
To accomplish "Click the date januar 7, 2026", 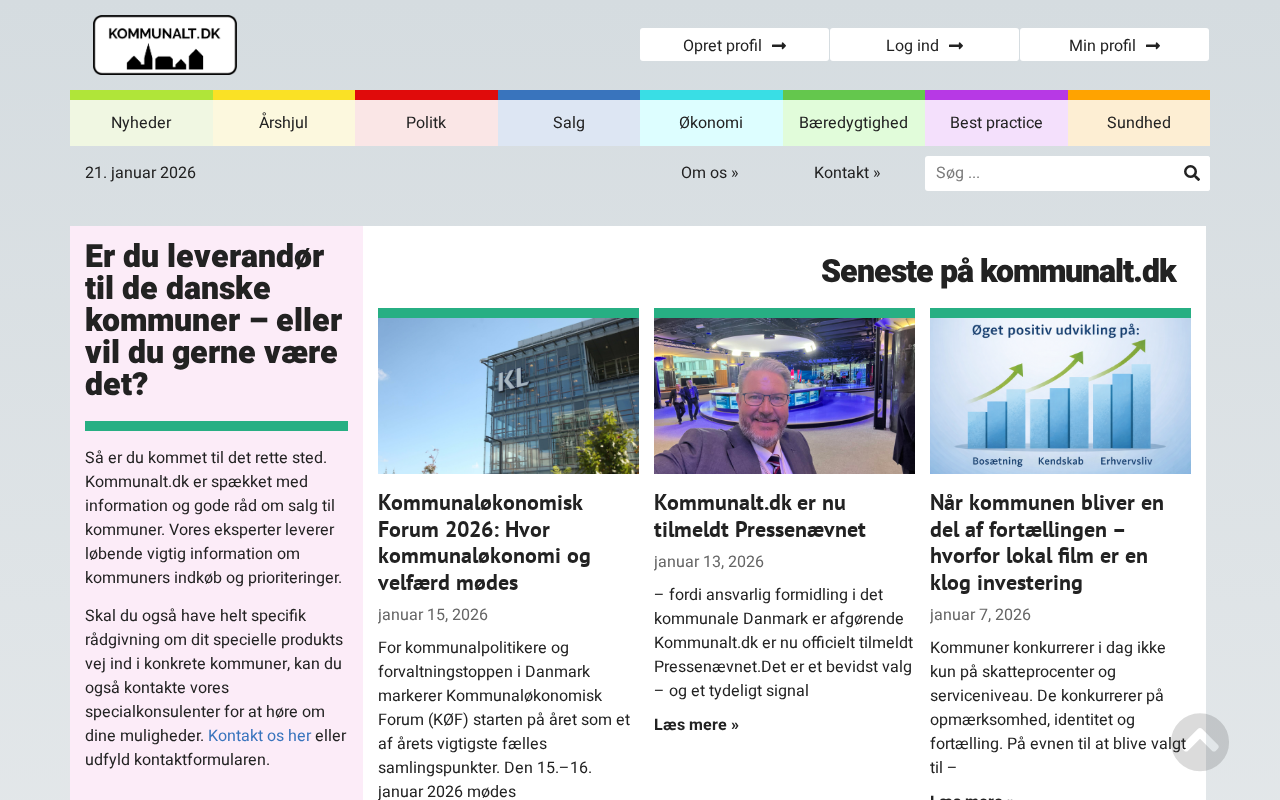I will 980,614.
